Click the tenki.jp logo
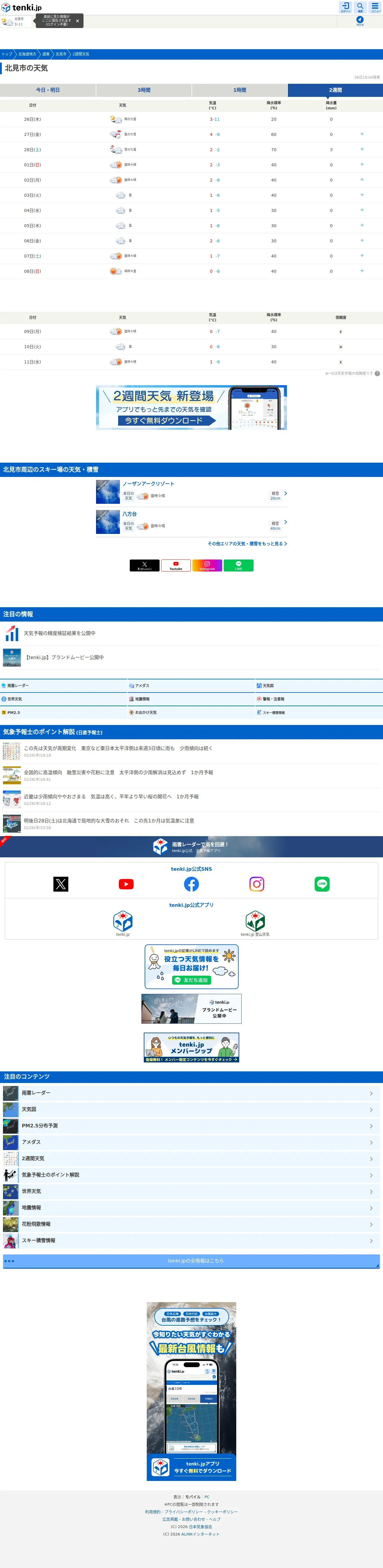 coord(21,7)
